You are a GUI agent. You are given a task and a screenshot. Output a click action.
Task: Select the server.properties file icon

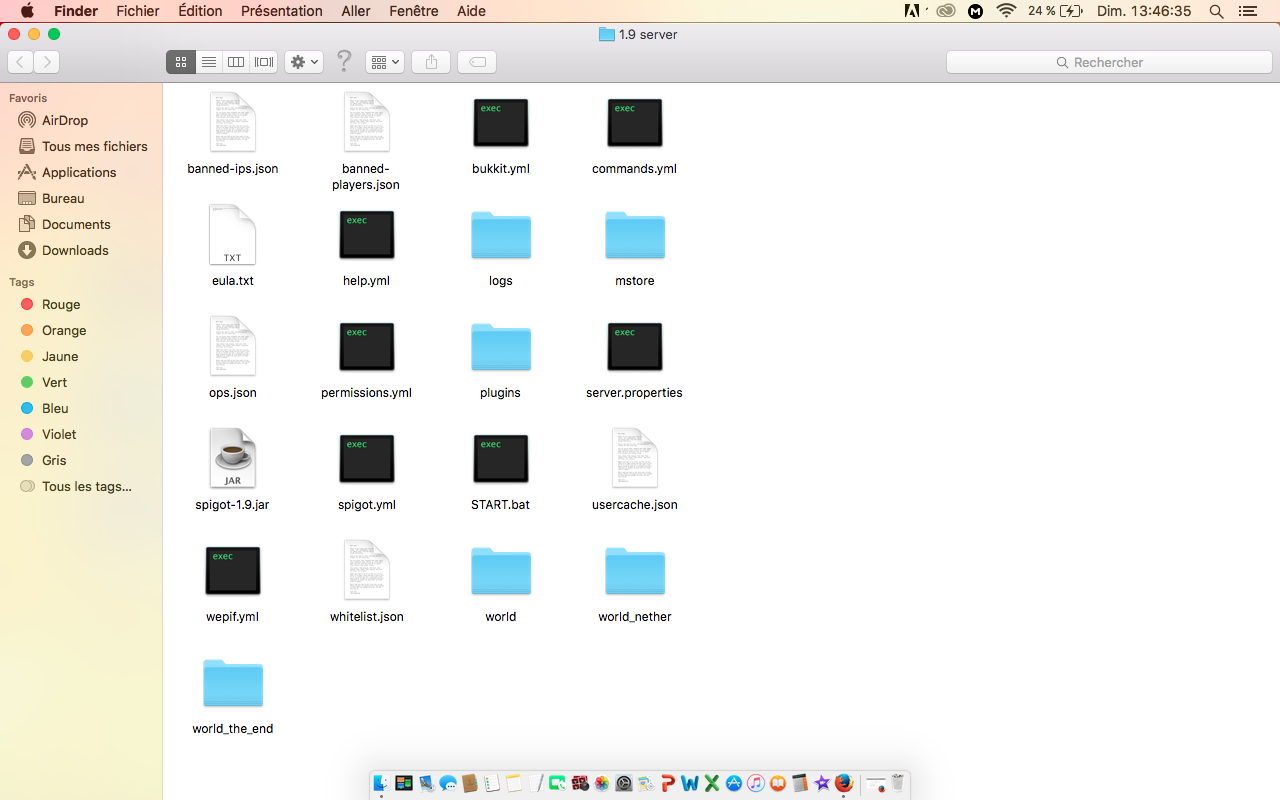click(635, 347)
